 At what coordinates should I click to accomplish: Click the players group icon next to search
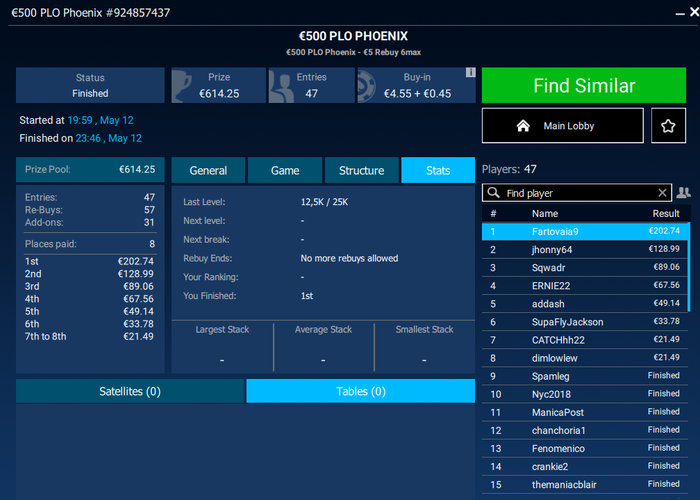683,193
